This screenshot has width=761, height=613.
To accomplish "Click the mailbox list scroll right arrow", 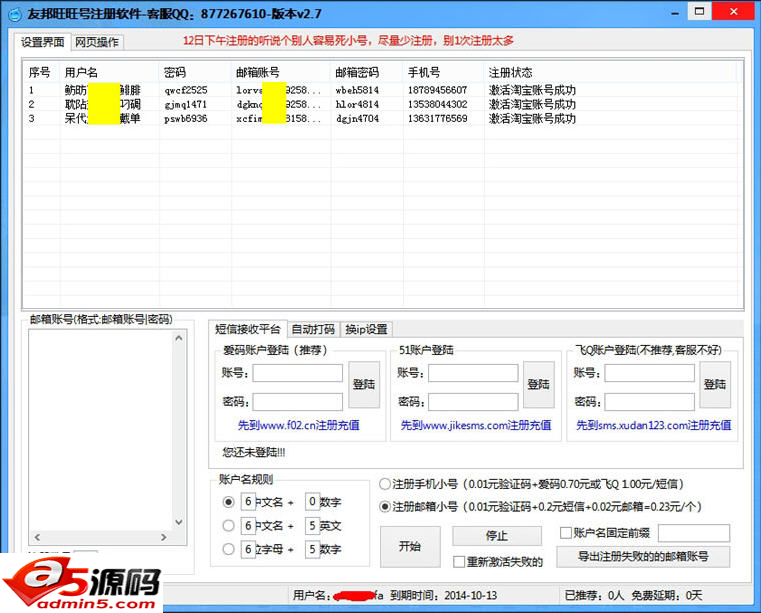I will point(164,537).
